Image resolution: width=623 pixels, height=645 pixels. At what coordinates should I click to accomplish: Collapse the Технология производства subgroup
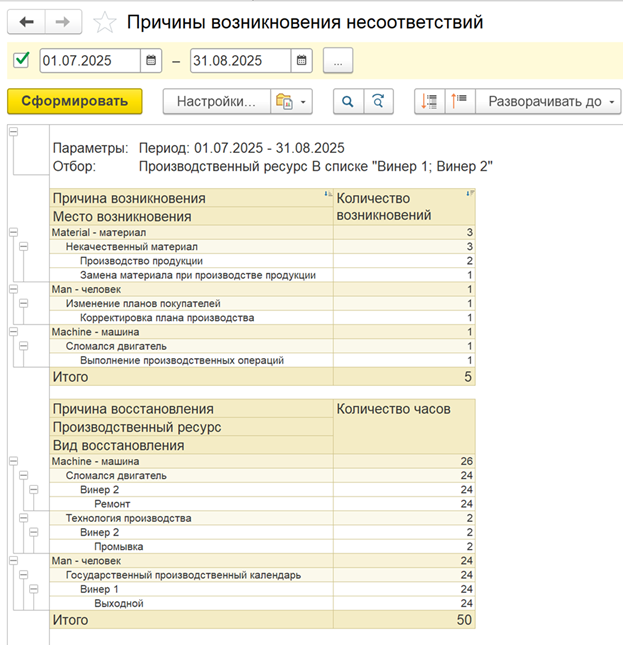24,518
